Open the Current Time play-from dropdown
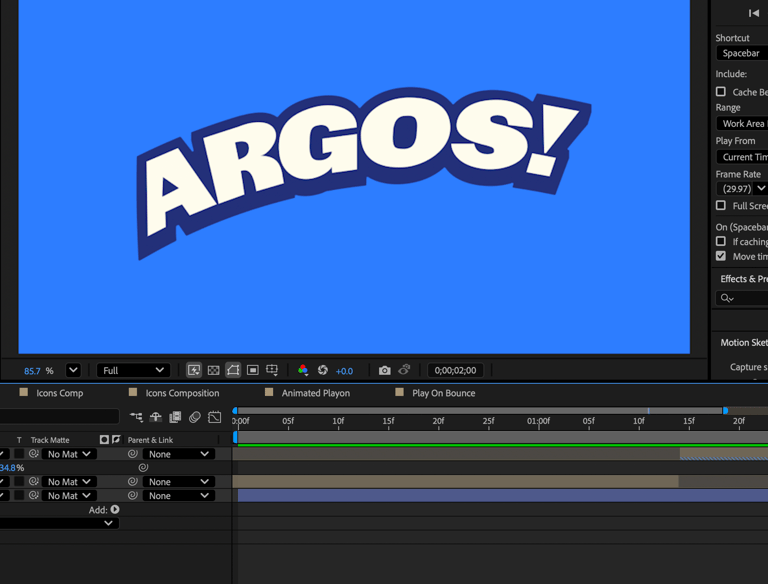This screenshot has height=584, width=768. click(x=742, y=157)
